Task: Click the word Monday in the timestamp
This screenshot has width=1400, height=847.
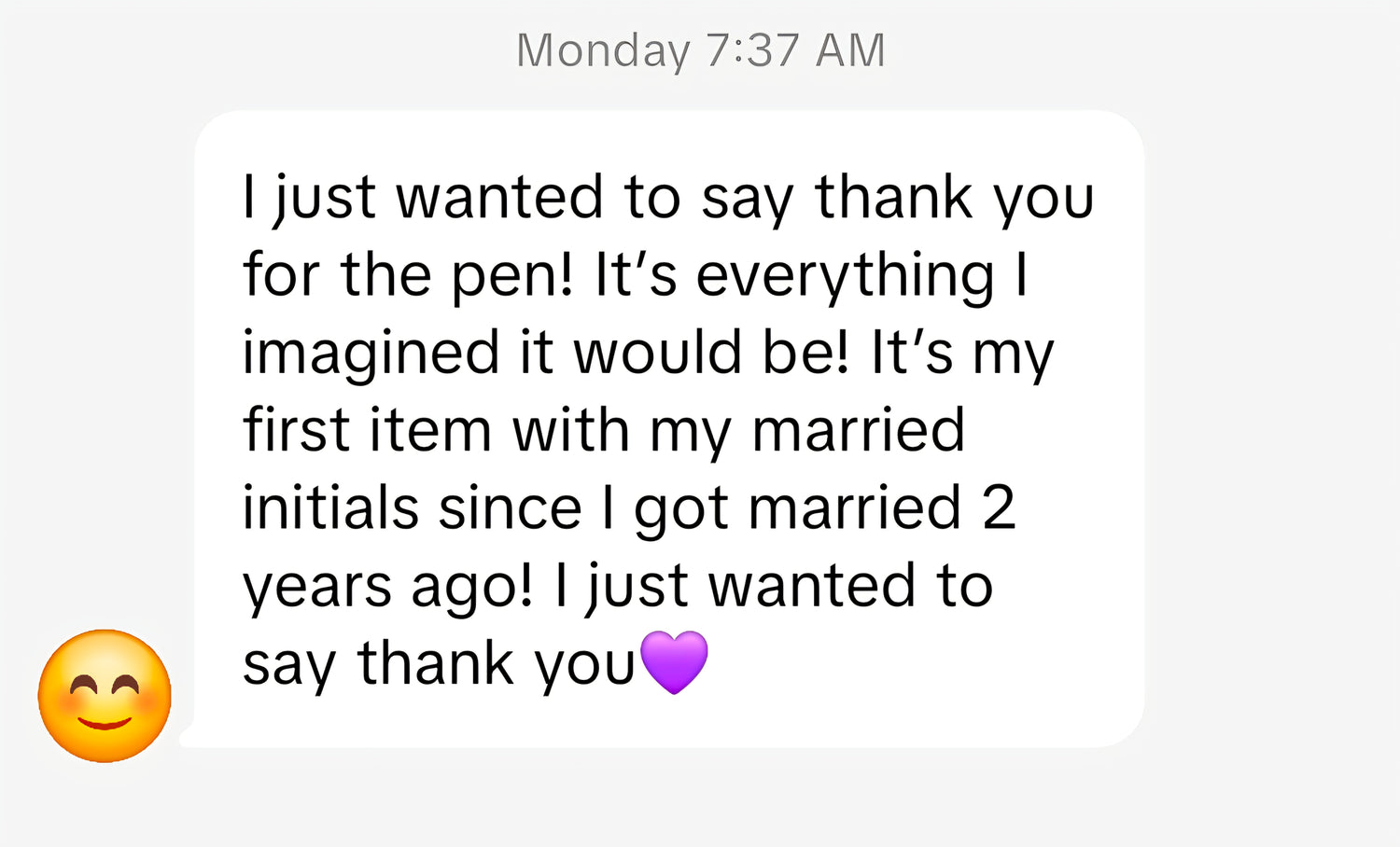Action: 603,50
